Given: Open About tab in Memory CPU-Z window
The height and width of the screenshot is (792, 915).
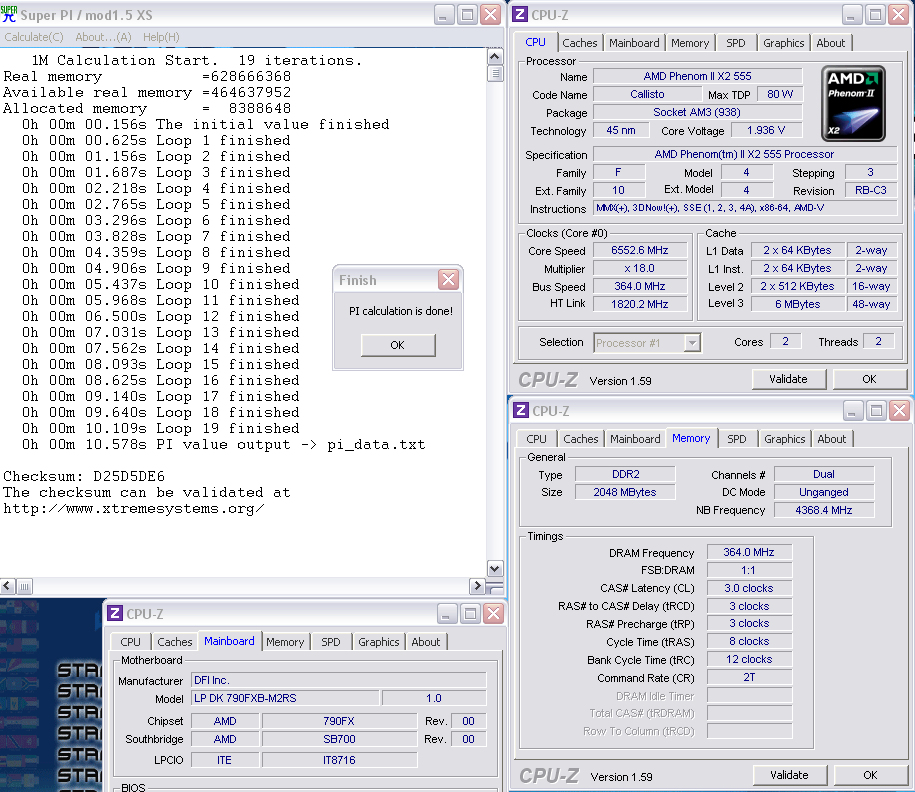Looking at the screenshot, I should (x=832, y=439).
